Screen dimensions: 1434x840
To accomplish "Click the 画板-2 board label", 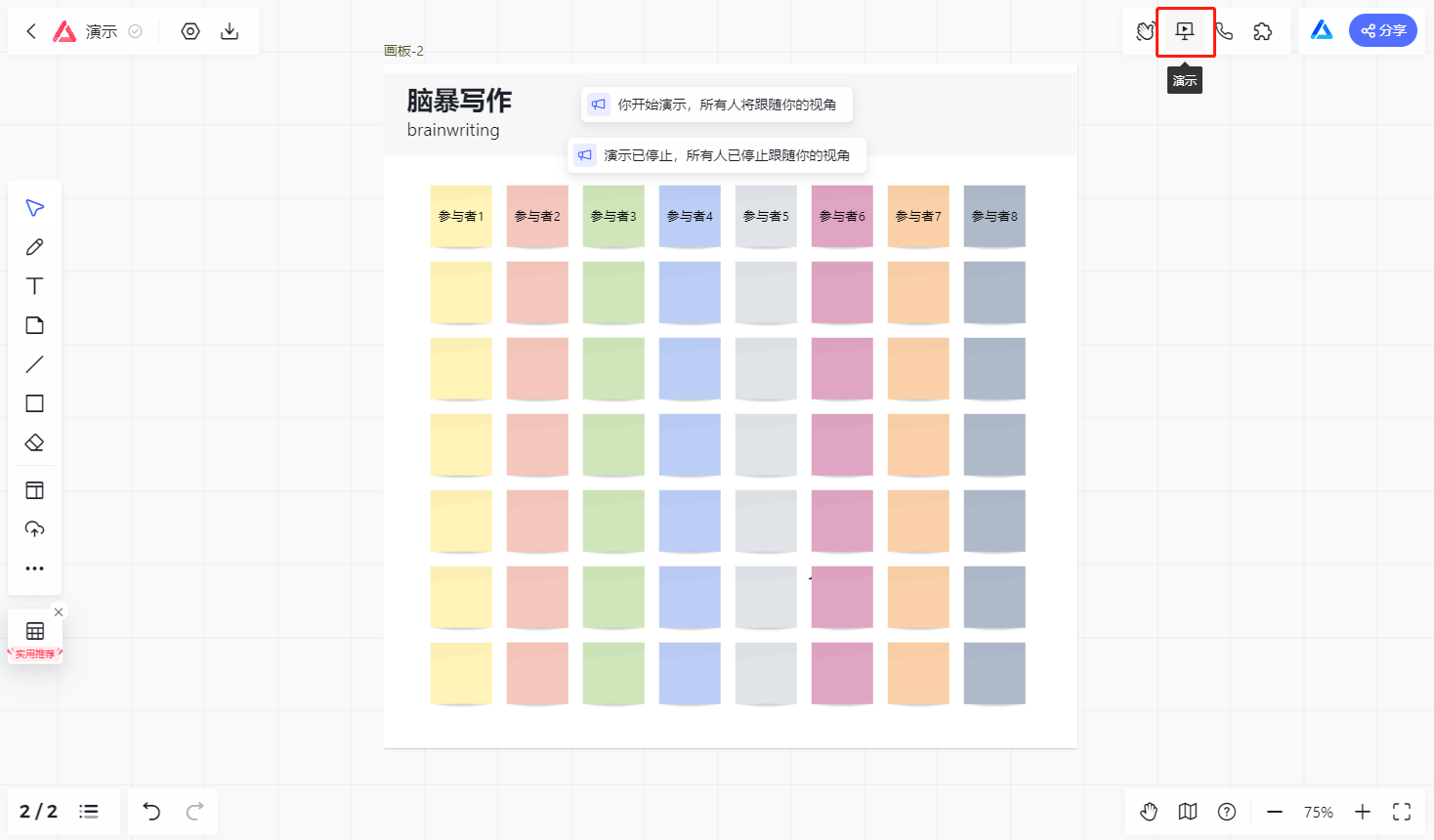I will click(x=403, y=51).
